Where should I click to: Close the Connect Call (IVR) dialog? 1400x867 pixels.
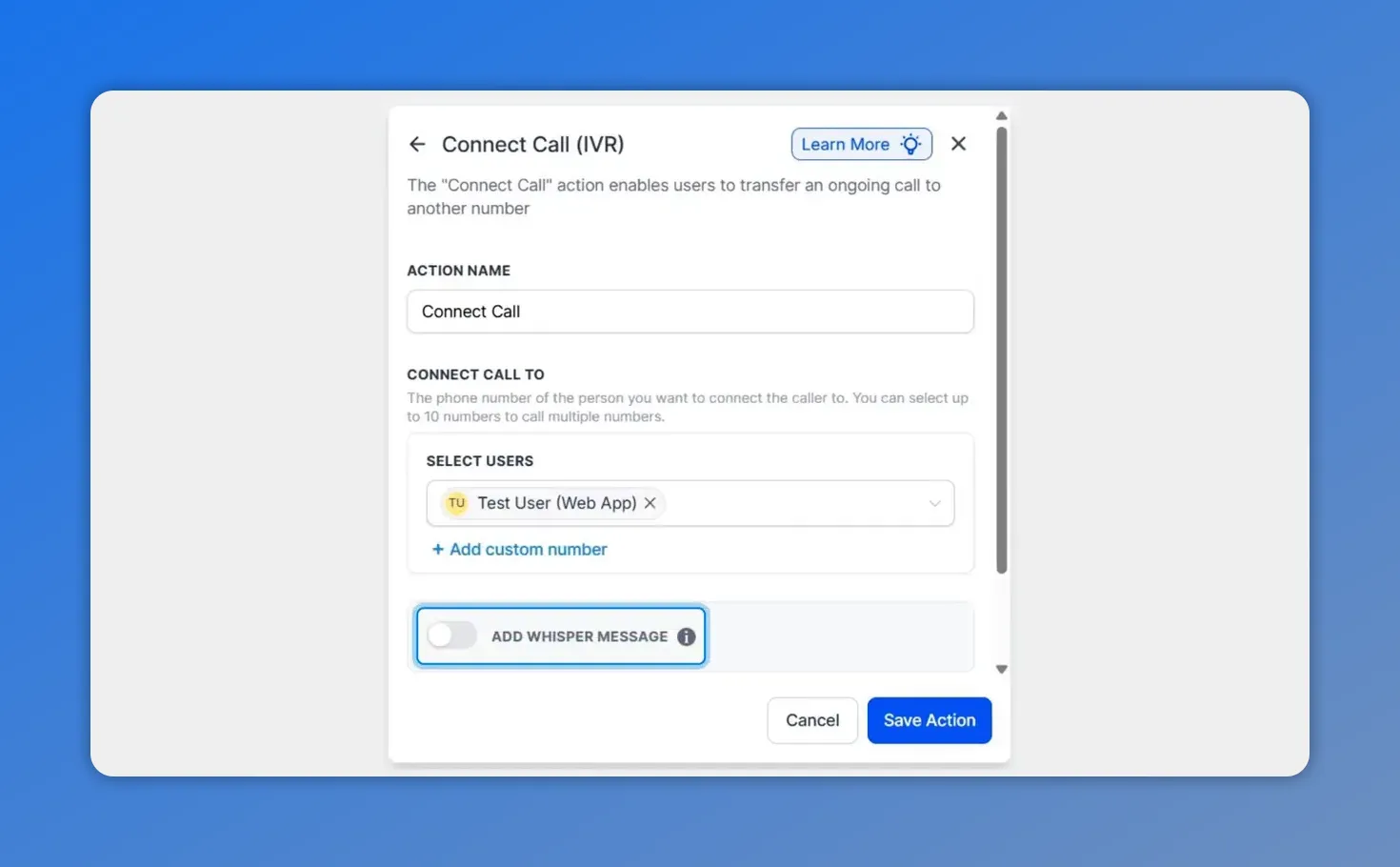pos(958,143)
